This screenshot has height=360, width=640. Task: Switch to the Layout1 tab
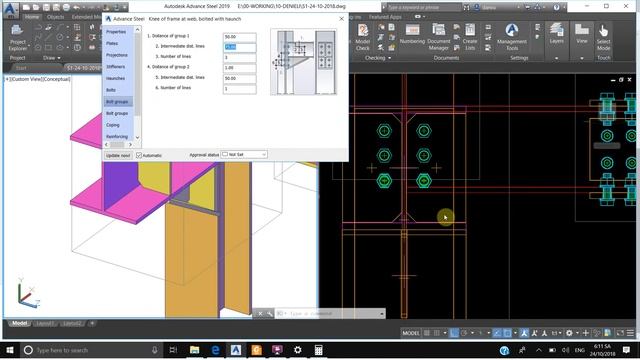[x=44, y=323]
